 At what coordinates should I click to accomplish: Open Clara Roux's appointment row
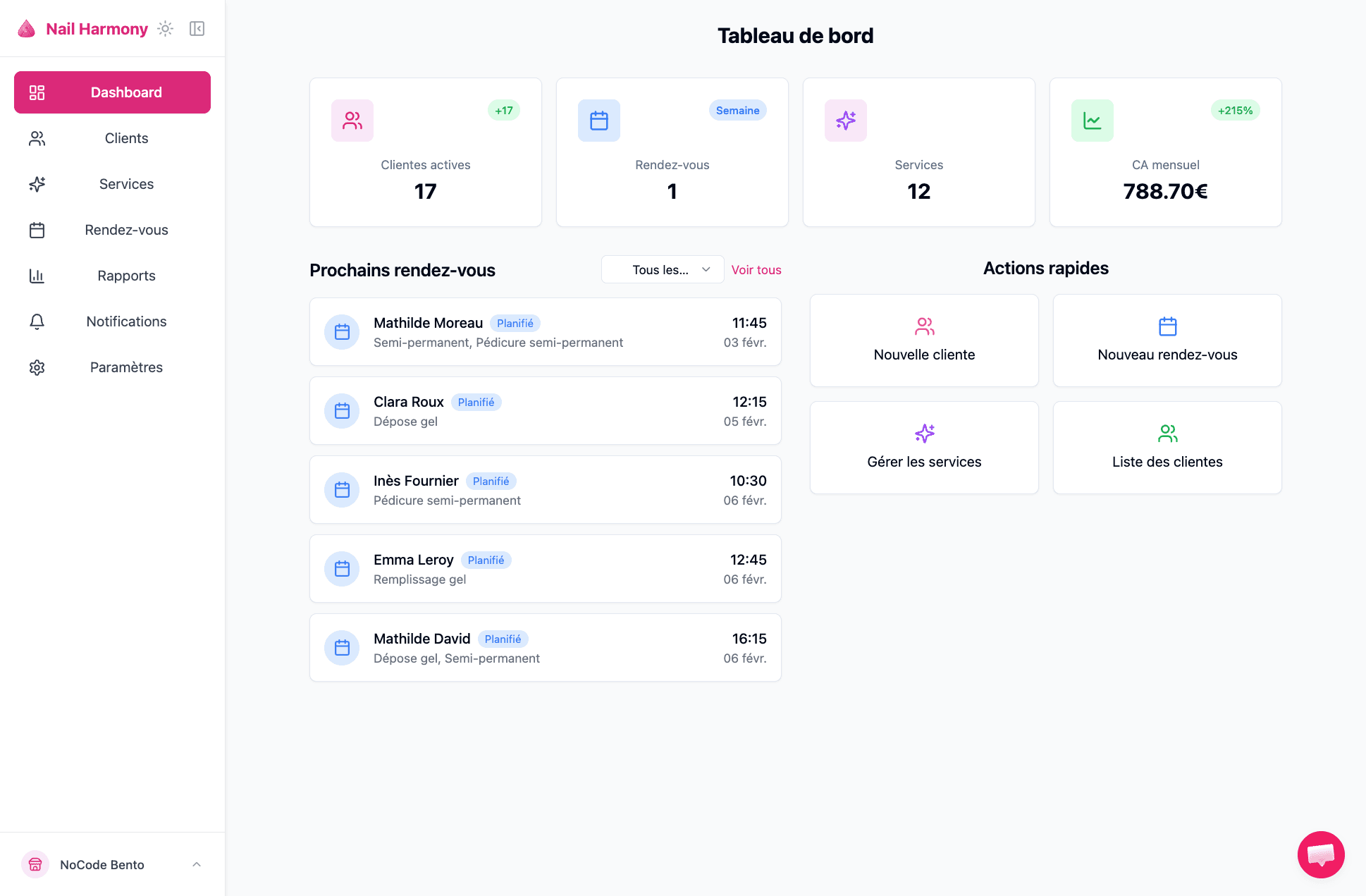pos(546,411)
